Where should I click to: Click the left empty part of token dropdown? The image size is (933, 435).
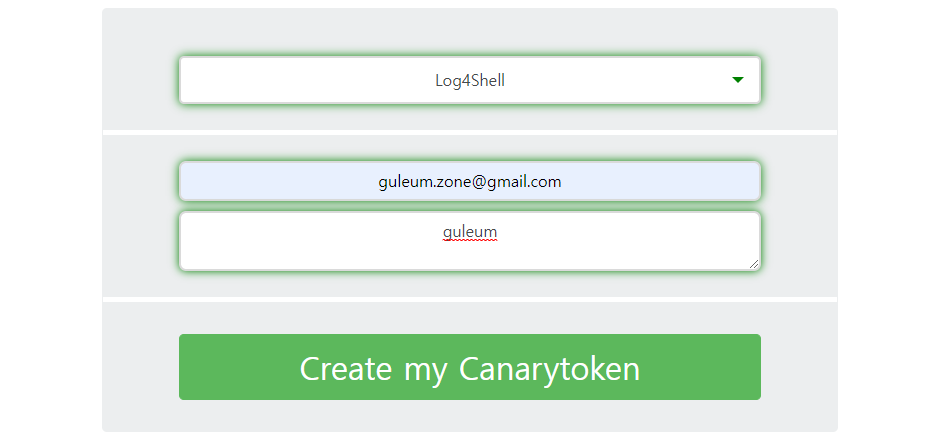(303, 80)
